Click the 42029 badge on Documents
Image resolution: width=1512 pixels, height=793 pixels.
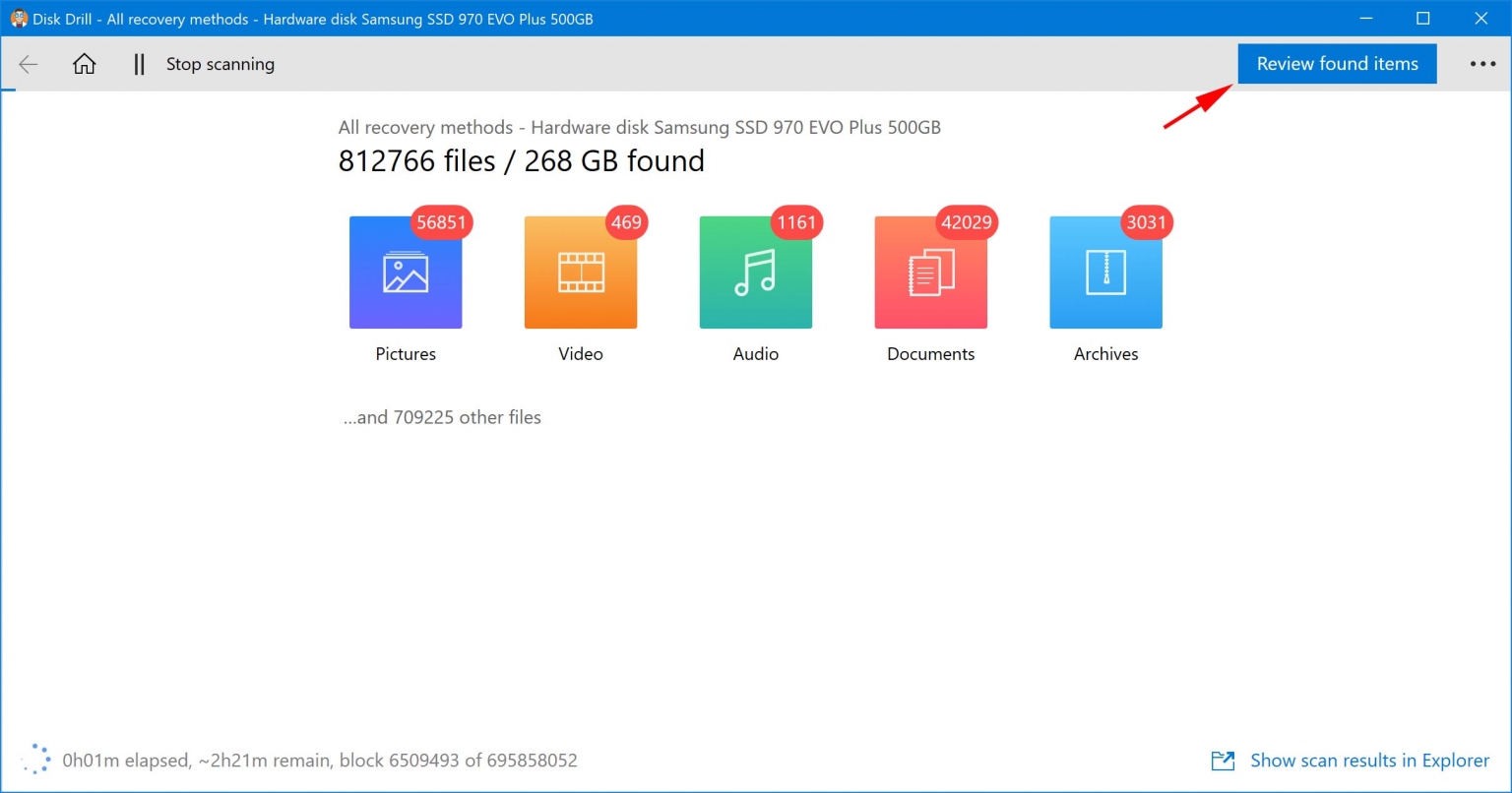(x=966, y=222)
